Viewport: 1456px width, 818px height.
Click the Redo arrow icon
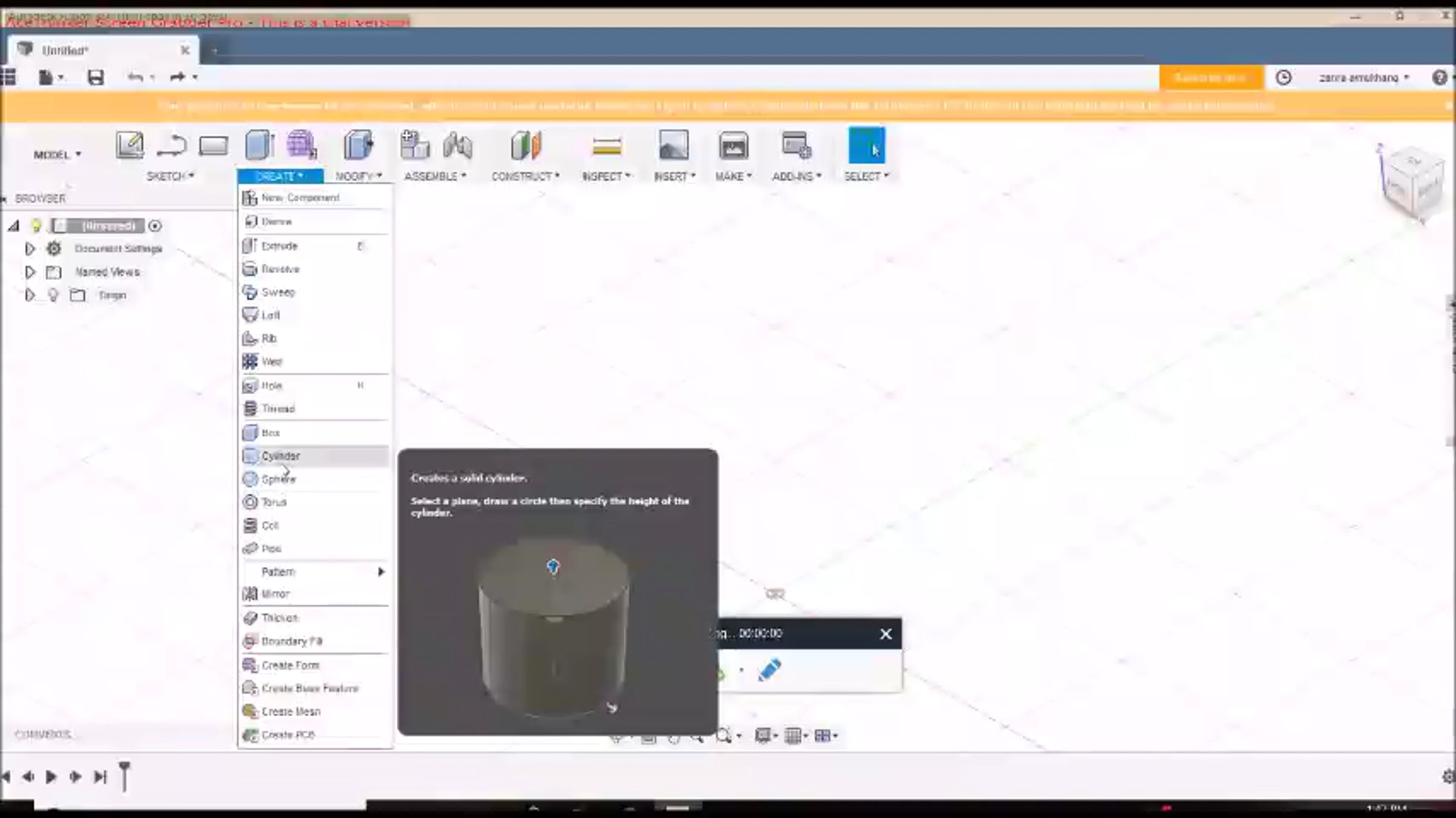point(177,77)
